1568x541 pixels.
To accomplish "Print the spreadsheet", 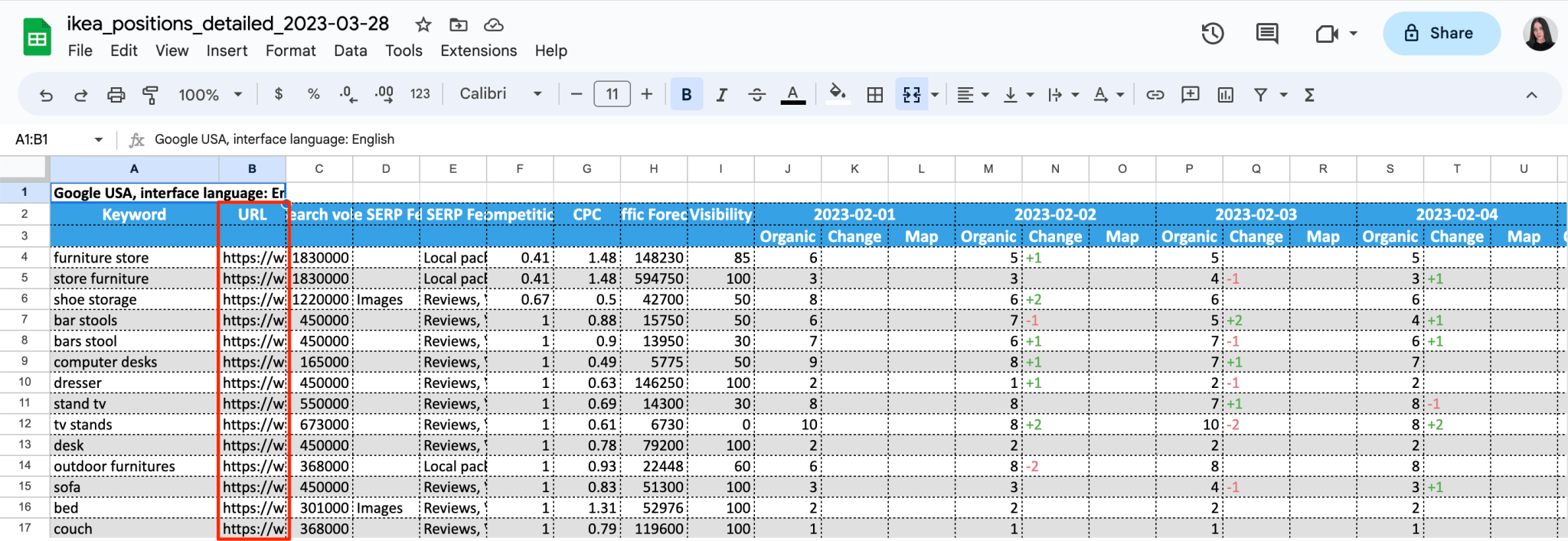I will point(116,95).
